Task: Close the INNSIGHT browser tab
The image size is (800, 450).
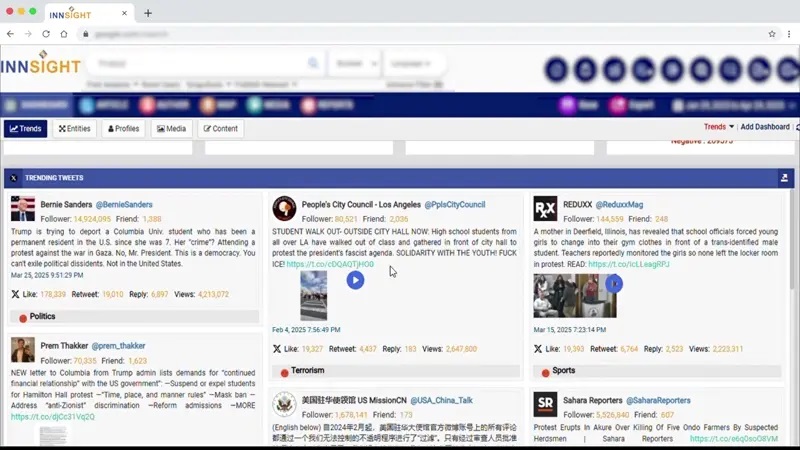Action: click(124, 13)
